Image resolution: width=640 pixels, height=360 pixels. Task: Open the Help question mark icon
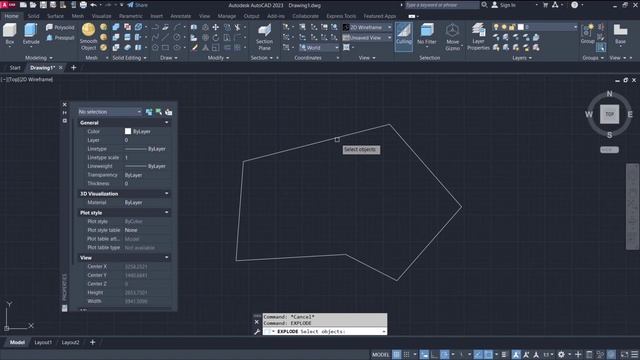575,5
